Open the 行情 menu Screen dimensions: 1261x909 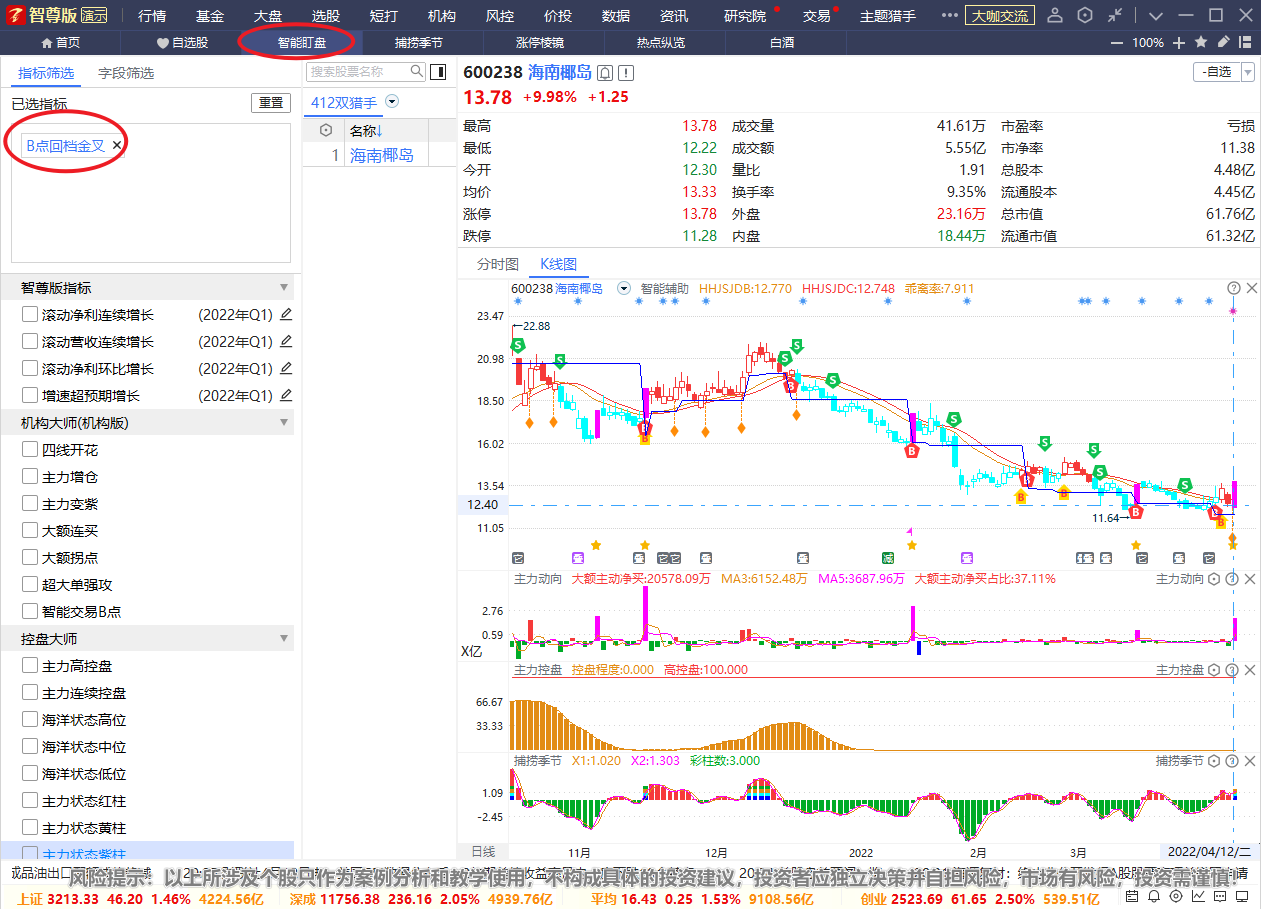pyautogui.click(x=152, y=16)
